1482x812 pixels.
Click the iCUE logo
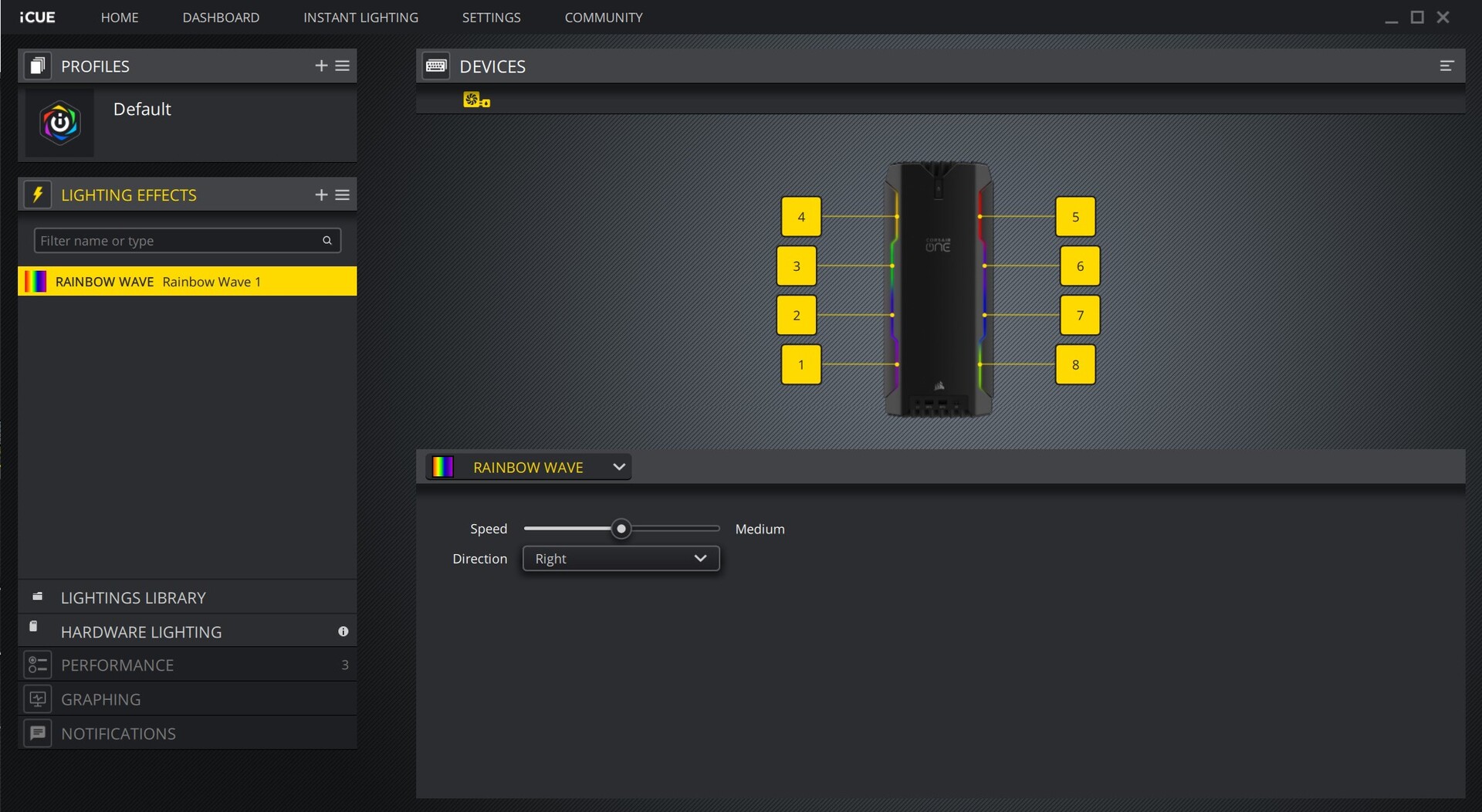37,17
